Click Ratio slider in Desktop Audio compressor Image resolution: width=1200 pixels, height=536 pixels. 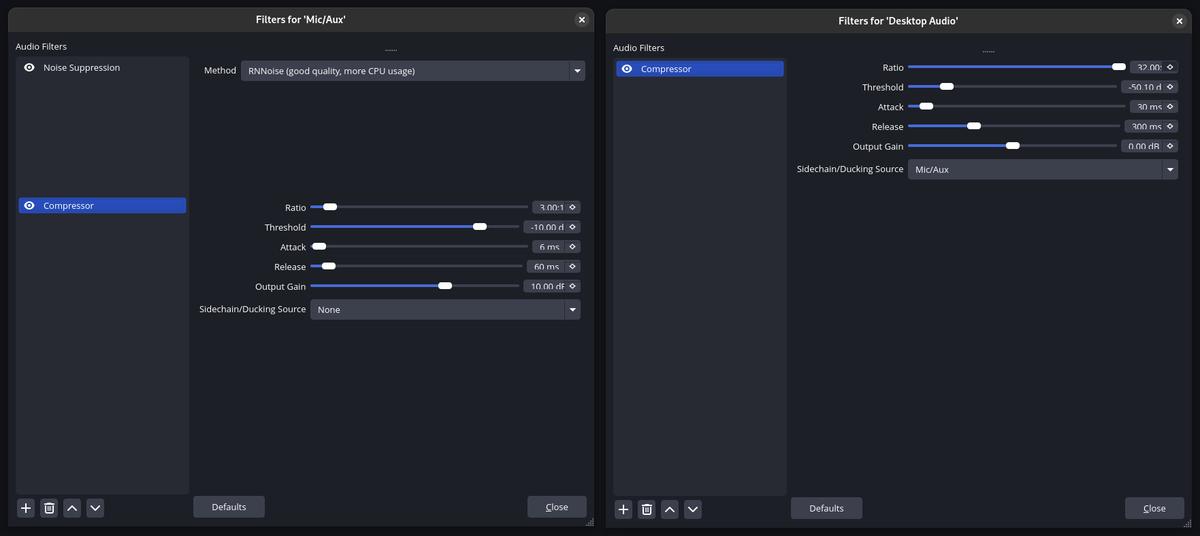tap(1017, 67)
